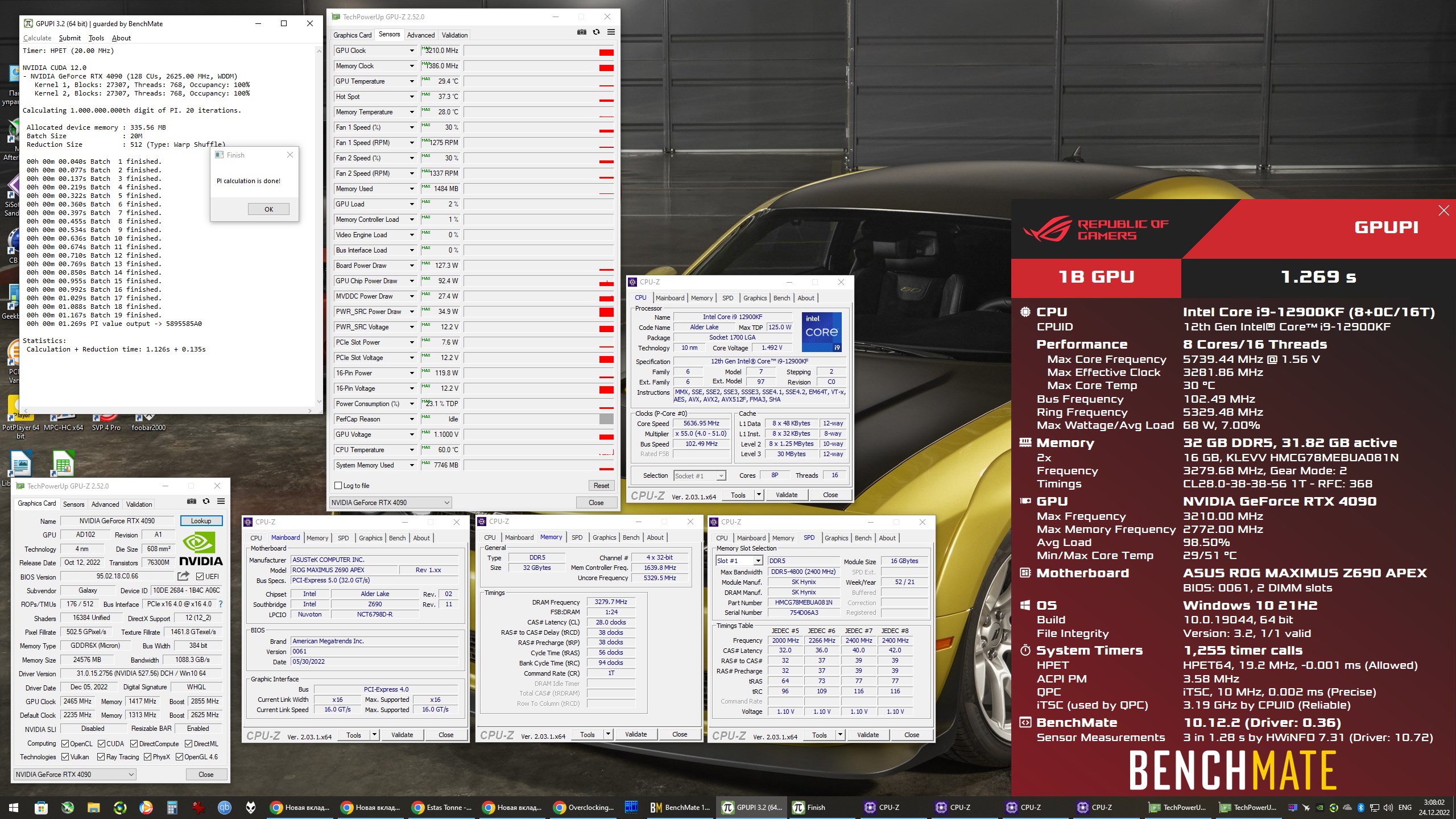The image size is (1456, 819).
Task: Open GPU selector dropdown in Graphics Card window
Action: tap(75, 774)
